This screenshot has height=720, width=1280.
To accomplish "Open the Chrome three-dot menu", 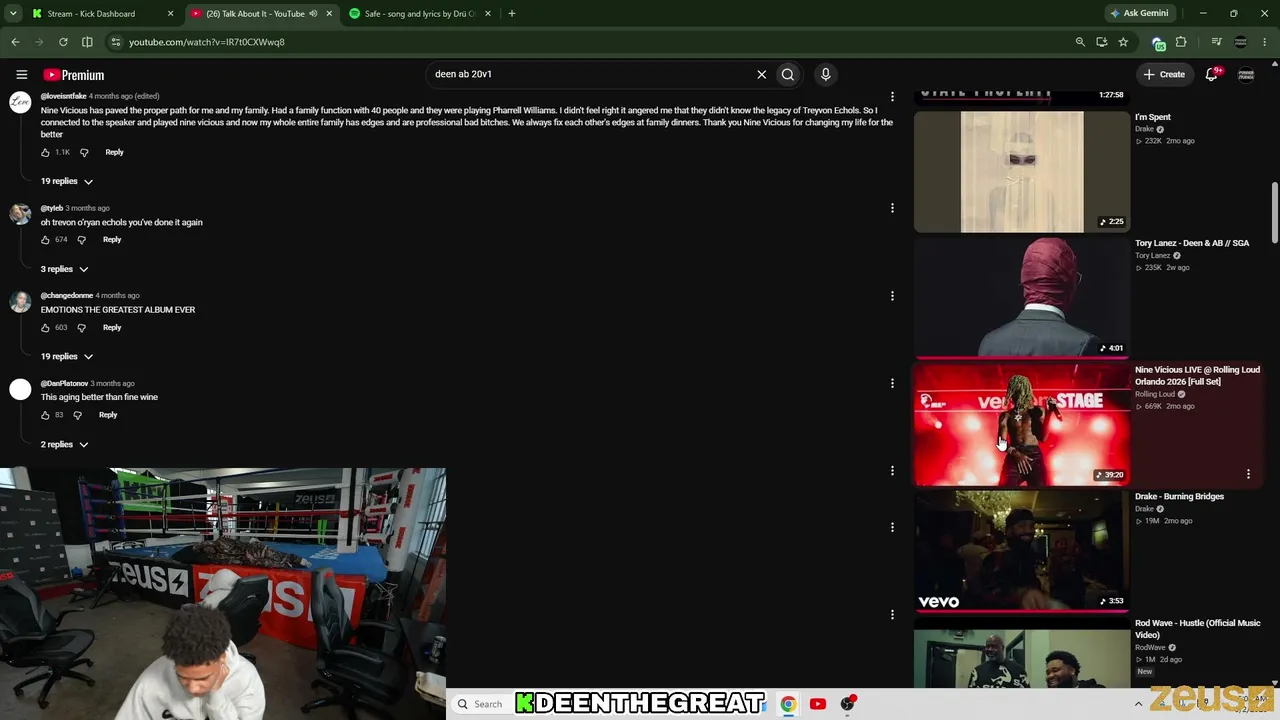I will pyautogui.click(x=1265, y=42).
